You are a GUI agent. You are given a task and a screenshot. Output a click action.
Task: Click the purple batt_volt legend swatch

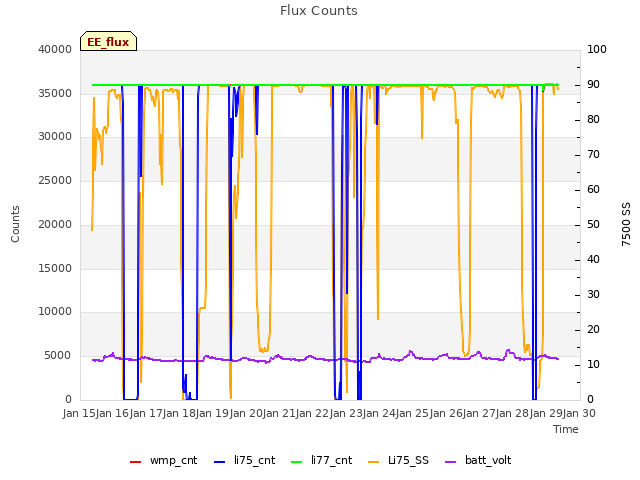pyautogui.click(x=450, y=462)
